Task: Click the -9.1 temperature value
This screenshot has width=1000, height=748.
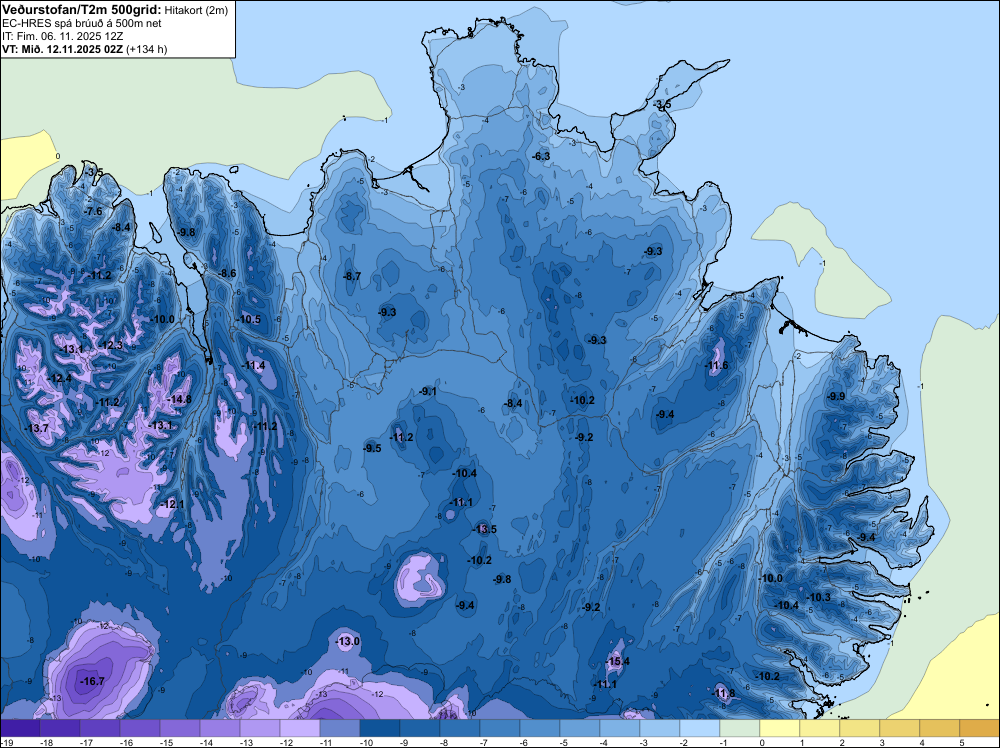Action: 428,392
